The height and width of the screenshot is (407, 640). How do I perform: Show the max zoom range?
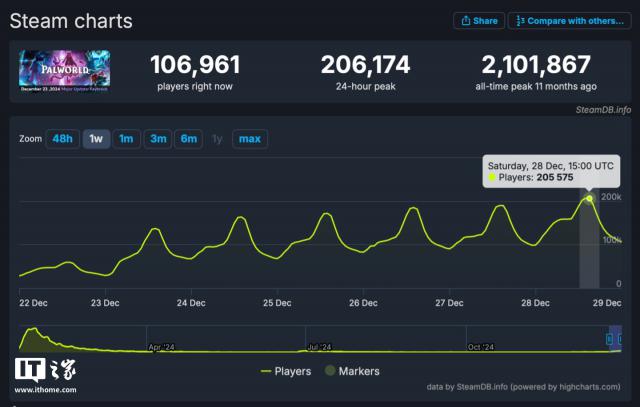click(x=249, y=139)
